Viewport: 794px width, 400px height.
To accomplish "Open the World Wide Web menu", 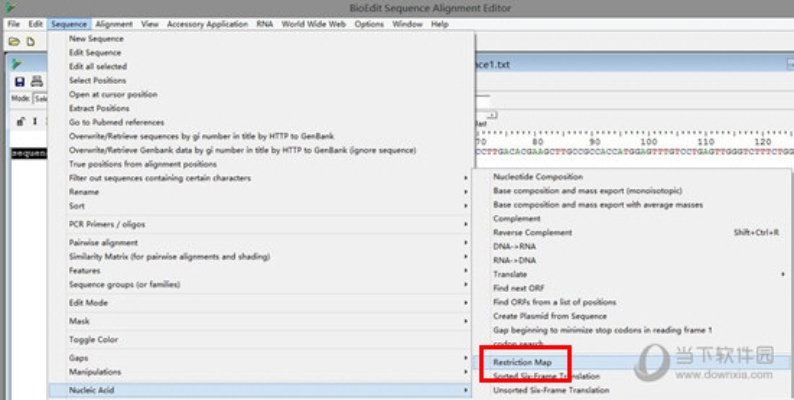I will (313, 24).
